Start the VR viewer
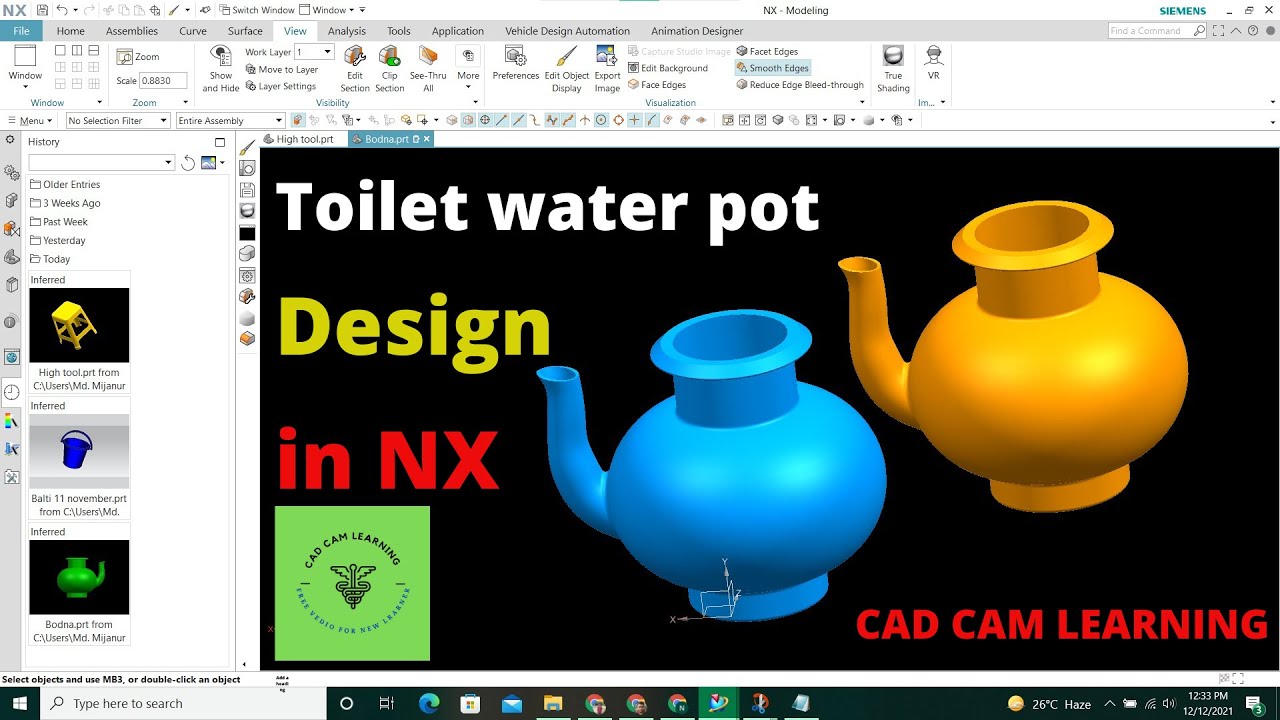This screenshot has width=1280, height=720. (933, 63)
